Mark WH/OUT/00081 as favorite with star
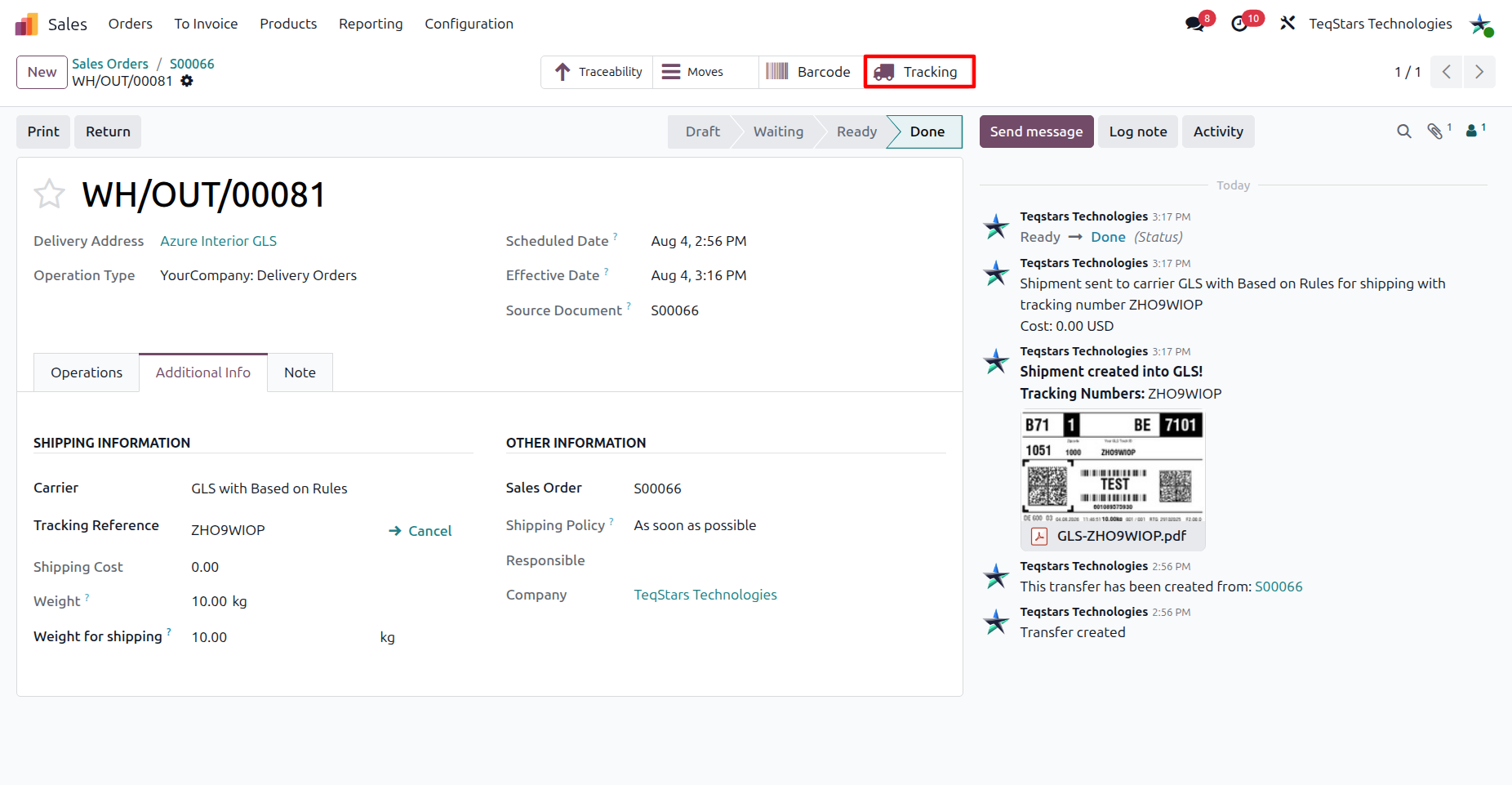The image size is (1512, 785). 49,194
